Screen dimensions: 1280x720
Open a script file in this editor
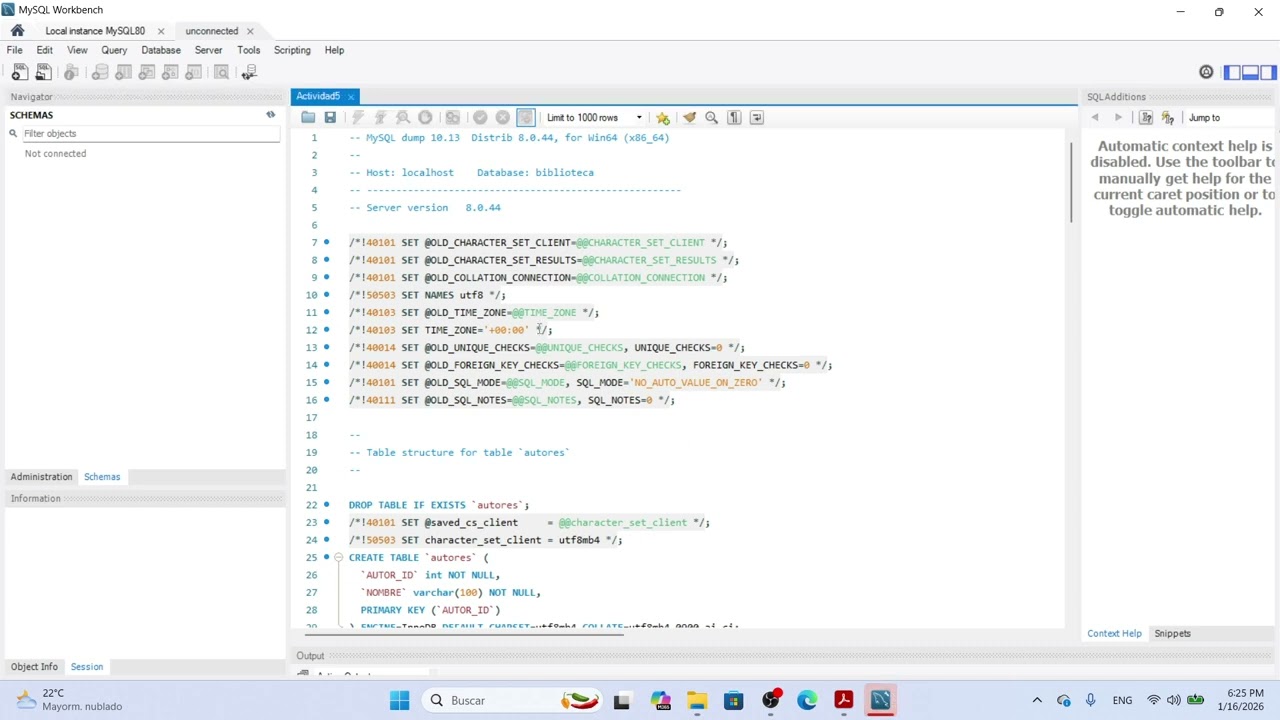[x=308, y=118]
